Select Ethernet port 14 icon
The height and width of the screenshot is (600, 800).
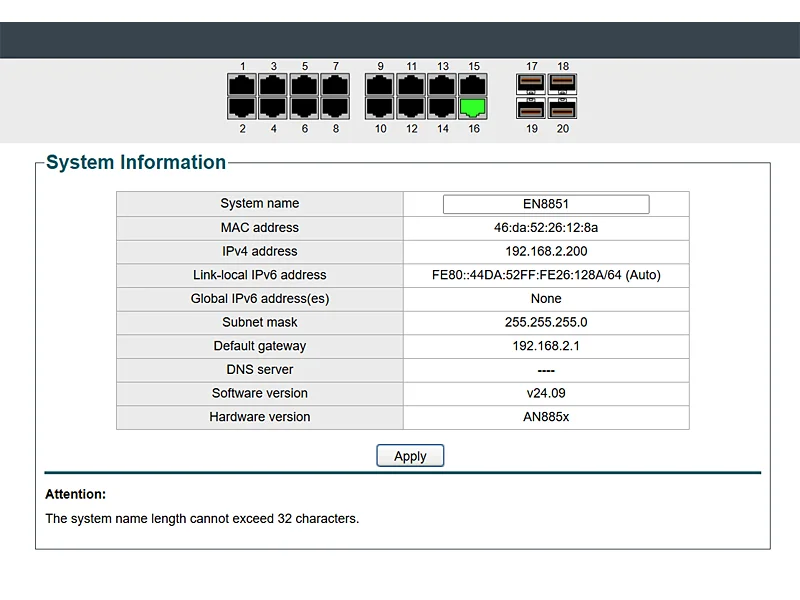coord(442,108)
